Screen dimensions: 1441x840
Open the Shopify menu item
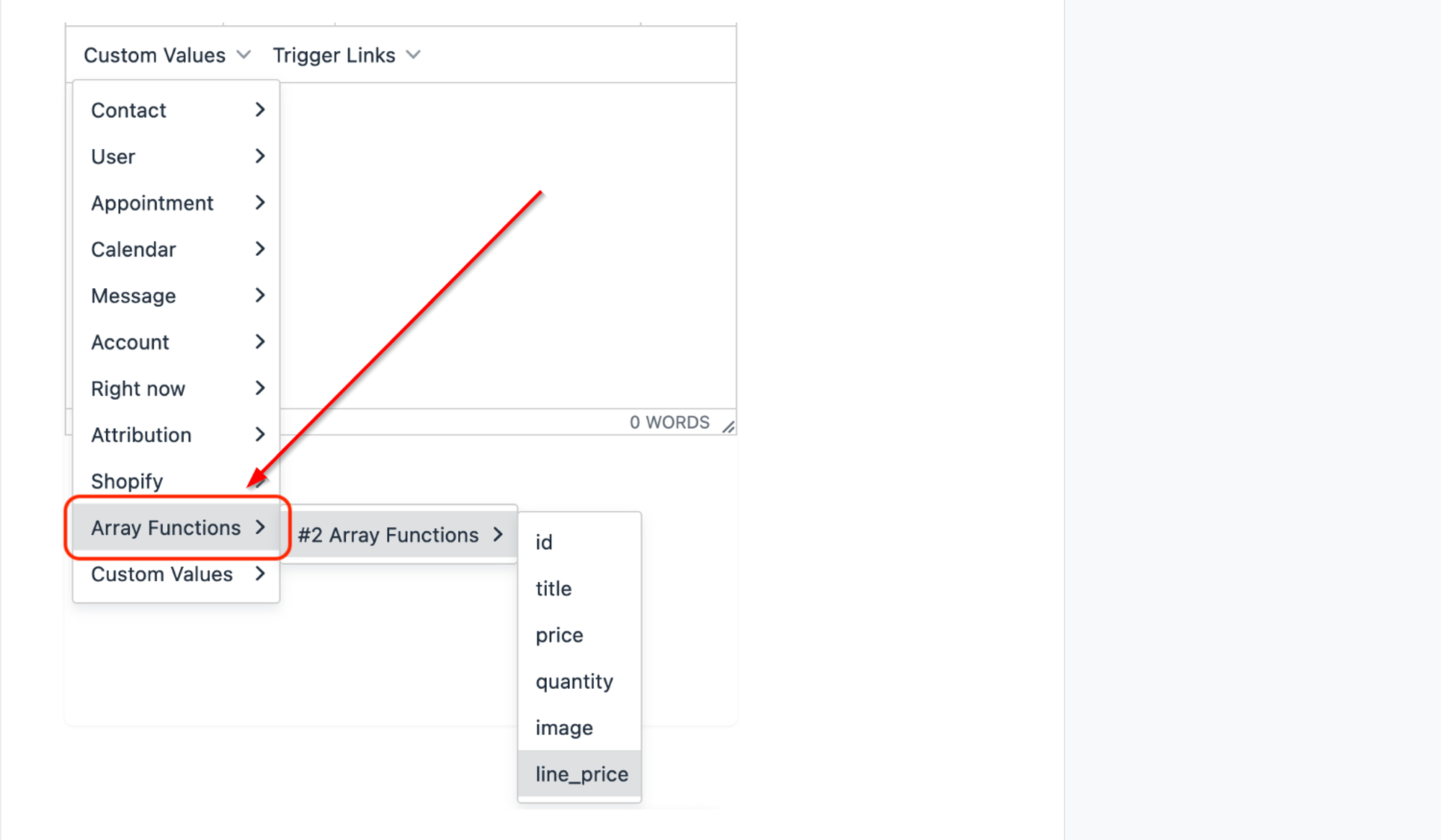[177, 481]
